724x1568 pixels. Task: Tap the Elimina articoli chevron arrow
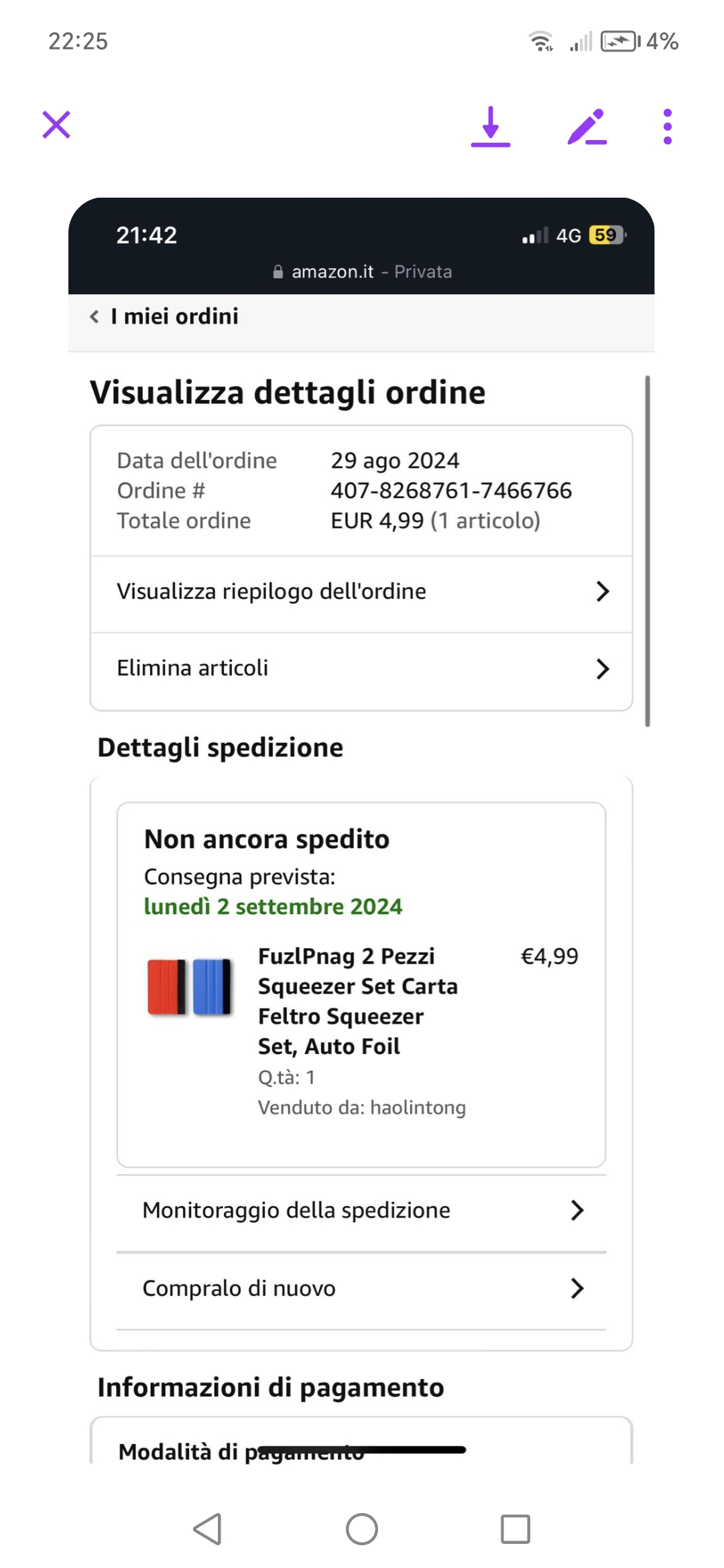coord(602,668)
